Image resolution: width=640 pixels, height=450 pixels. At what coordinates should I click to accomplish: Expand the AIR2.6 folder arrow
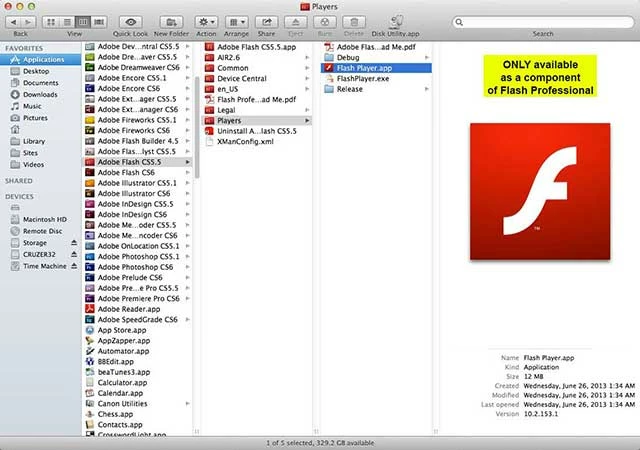click(307, 58)
